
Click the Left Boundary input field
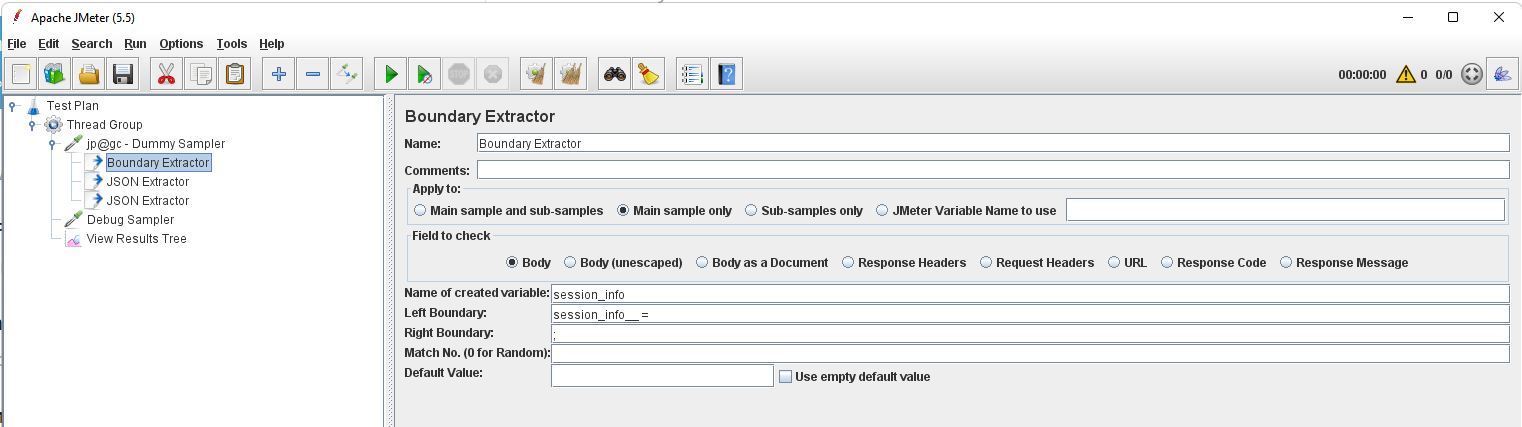pos(1030,314)
